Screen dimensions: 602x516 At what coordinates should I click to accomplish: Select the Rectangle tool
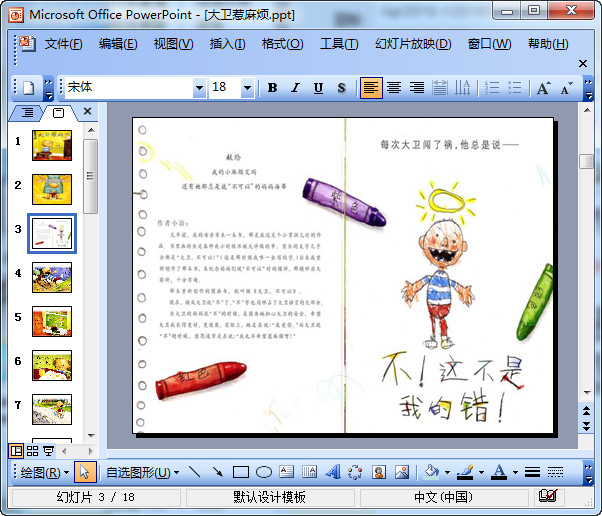point(241,472)
